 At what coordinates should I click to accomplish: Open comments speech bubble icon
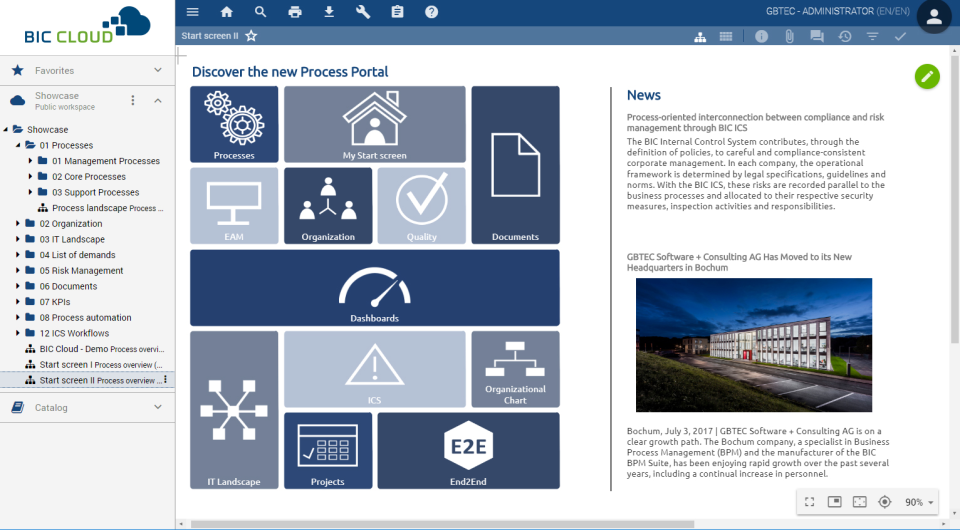click(x=817, y=37)
